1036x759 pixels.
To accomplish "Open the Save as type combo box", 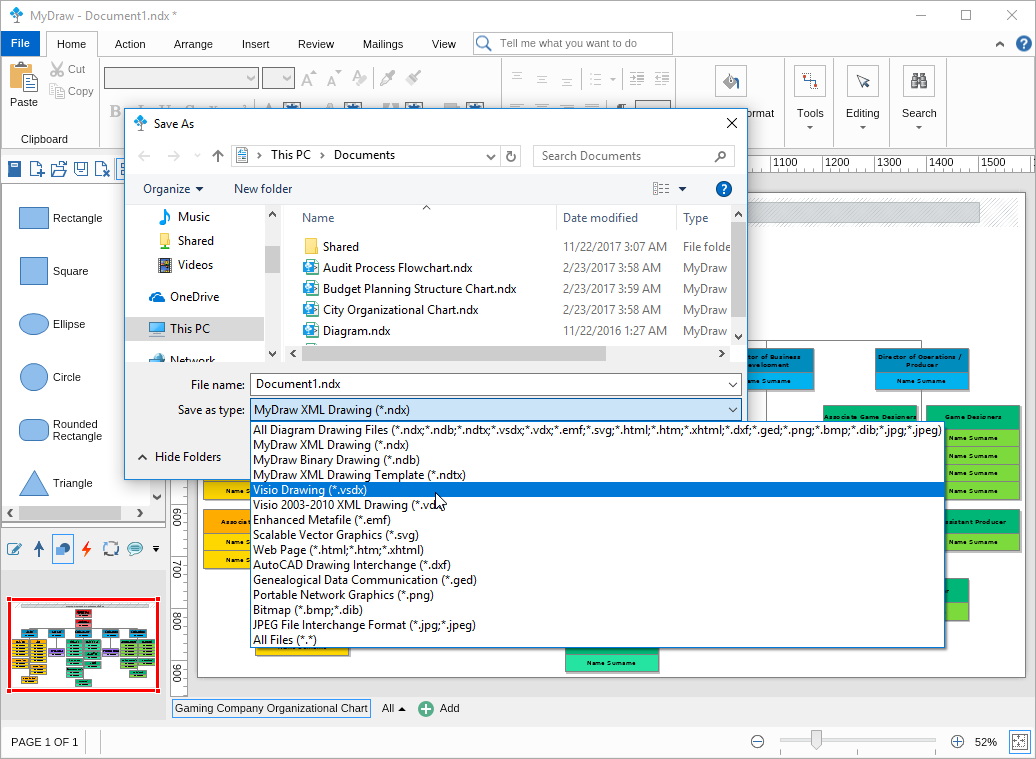I will click(x=496, y=410).
